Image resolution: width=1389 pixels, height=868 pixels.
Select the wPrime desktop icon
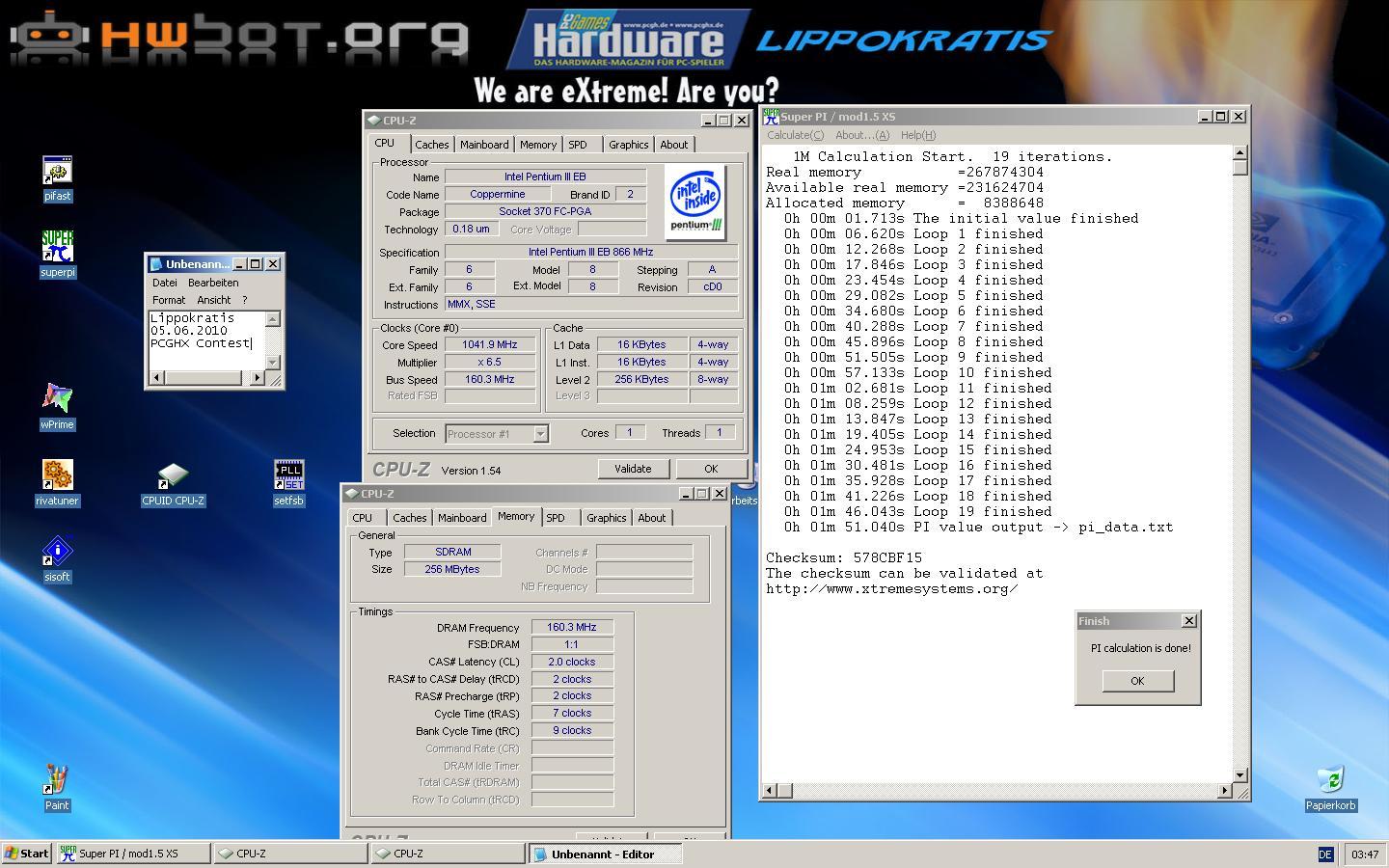pyautogui.click(x=57, y=407)
